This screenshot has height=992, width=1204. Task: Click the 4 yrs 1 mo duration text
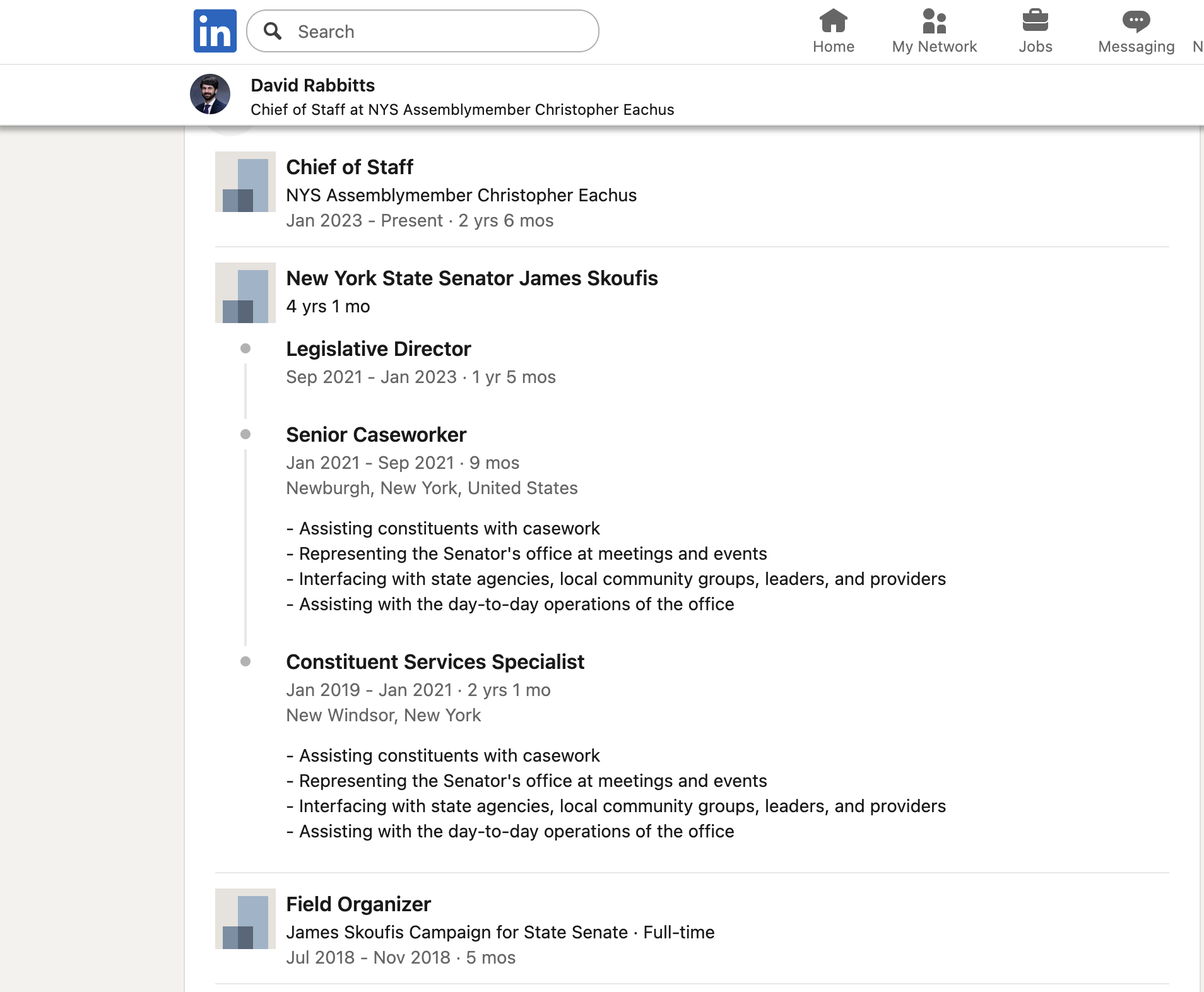328,306
